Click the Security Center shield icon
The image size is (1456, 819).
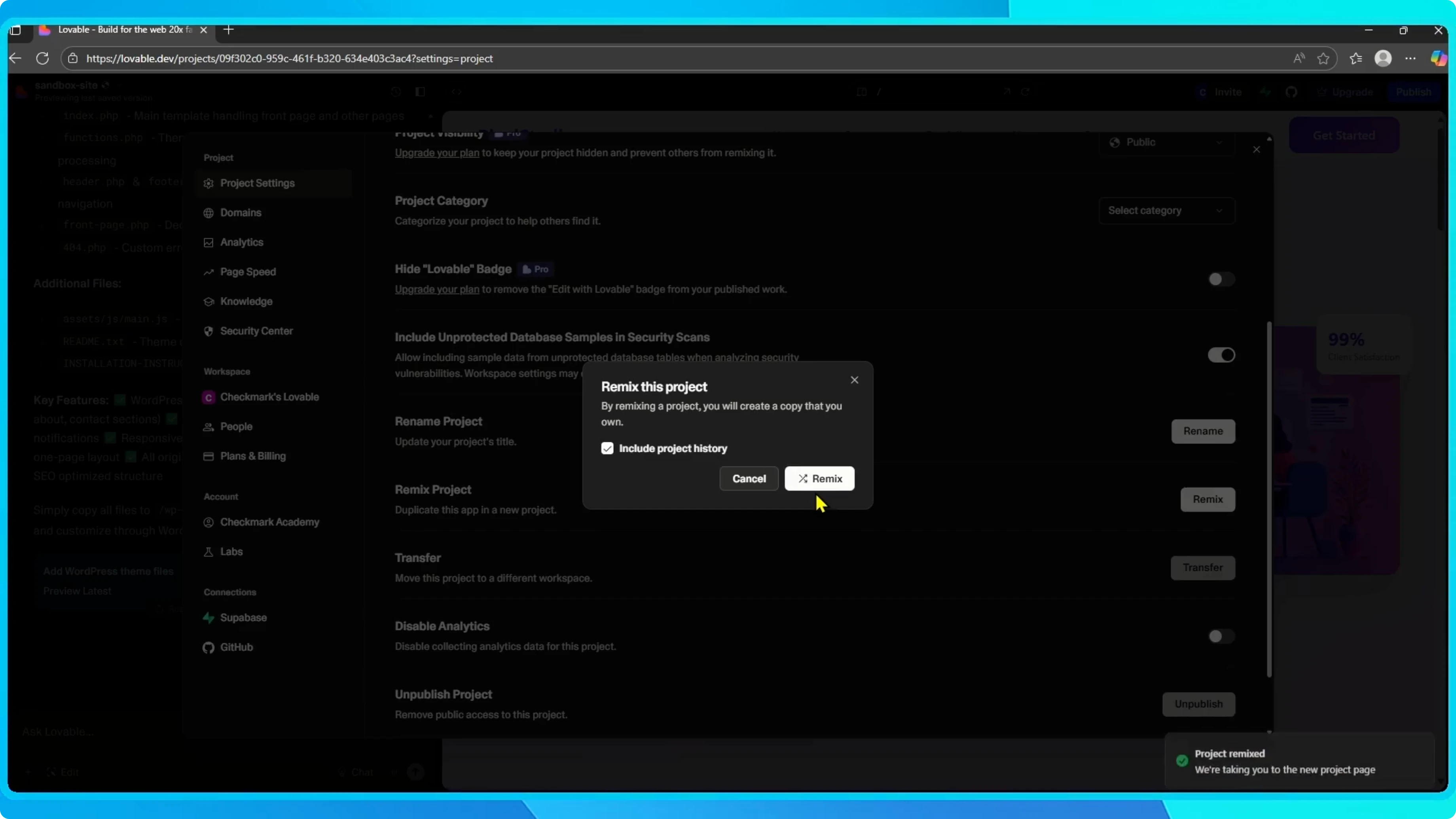(x=209, y=331)
